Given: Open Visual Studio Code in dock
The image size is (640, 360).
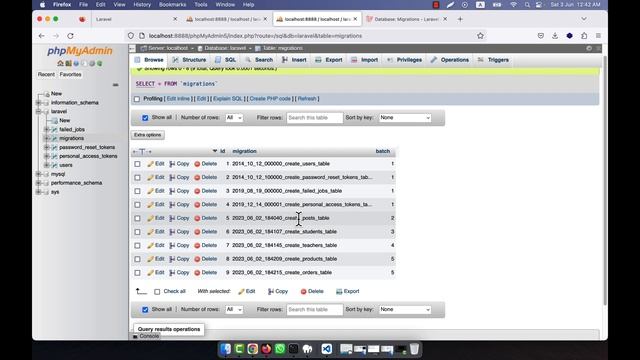Looking at the screenshot, I should [x=326, y=349].
